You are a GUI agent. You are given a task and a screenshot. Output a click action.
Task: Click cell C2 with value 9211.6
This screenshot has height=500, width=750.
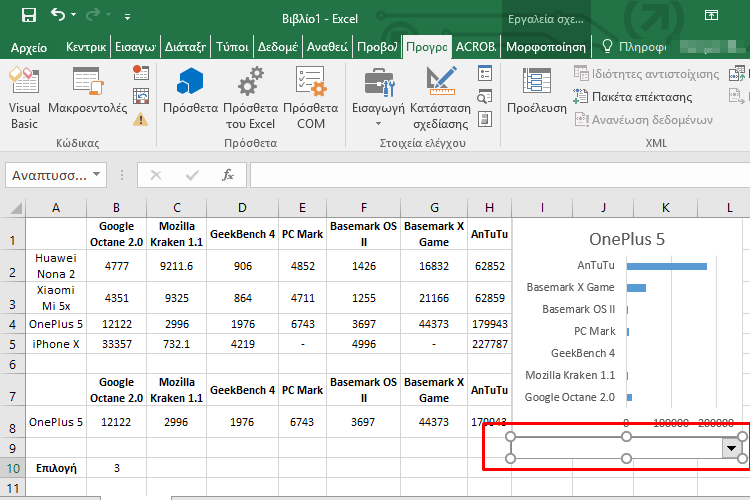coord(176,266)
